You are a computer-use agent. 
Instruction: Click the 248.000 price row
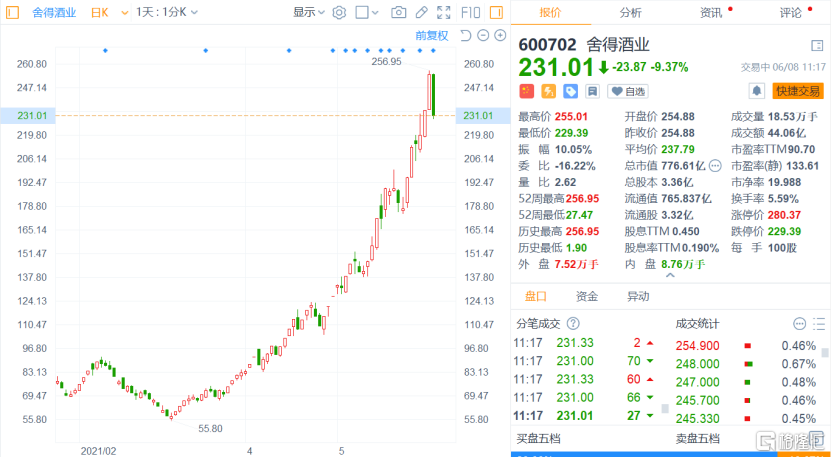[x=746, y=364]
